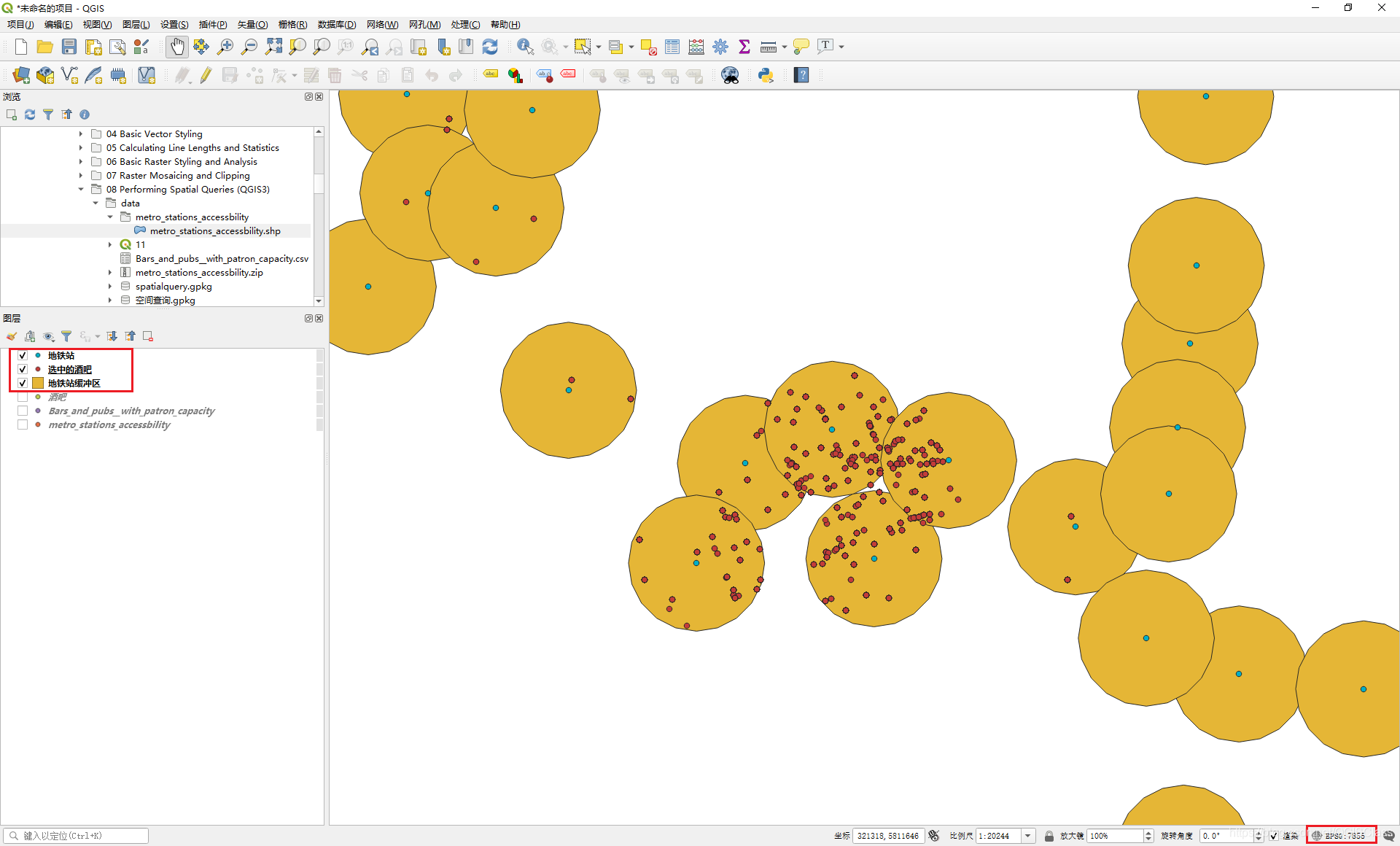Collapse the 08 Performing Spatial Queries folder
This screenshot has height=846, width=1400.
coord(81,189)
